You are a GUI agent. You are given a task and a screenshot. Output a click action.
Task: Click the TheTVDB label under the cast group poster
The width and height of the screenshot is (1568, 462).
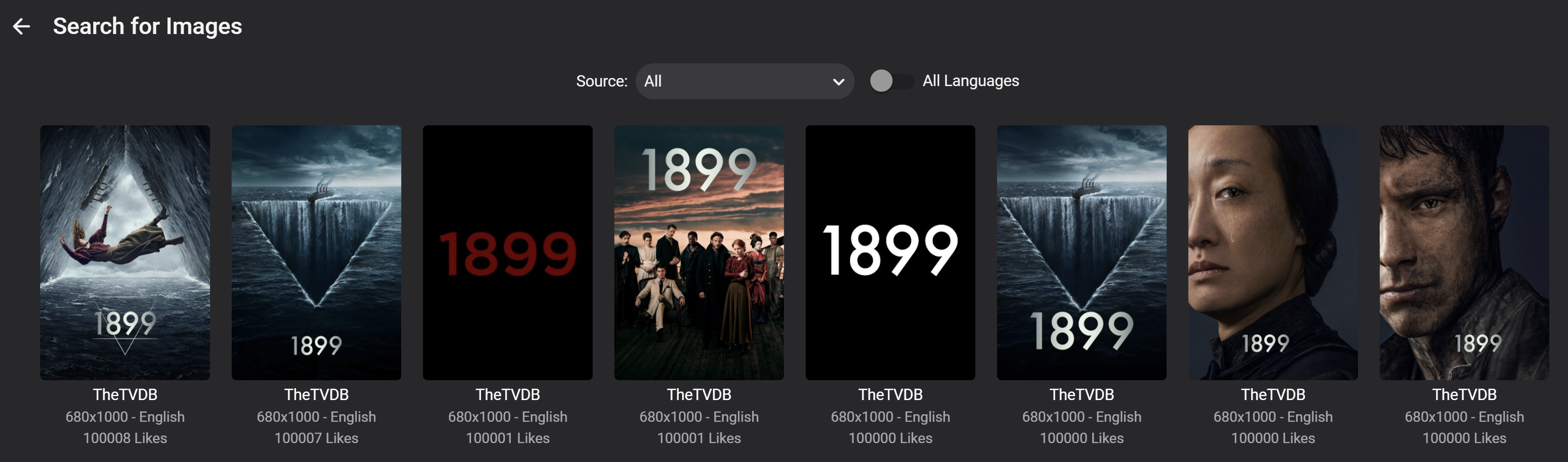[x=699, y=394]
